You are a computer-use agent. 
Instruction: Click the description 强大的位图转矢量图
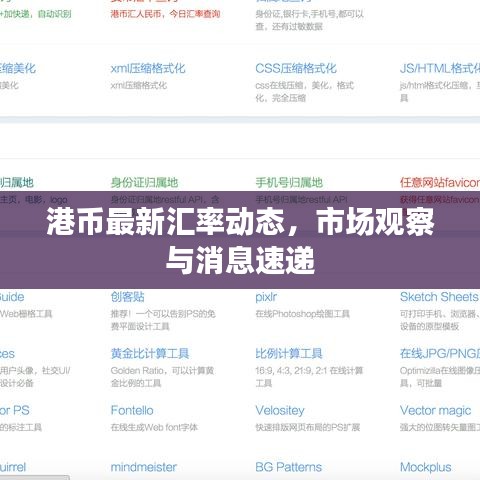[x=440, y=427]
